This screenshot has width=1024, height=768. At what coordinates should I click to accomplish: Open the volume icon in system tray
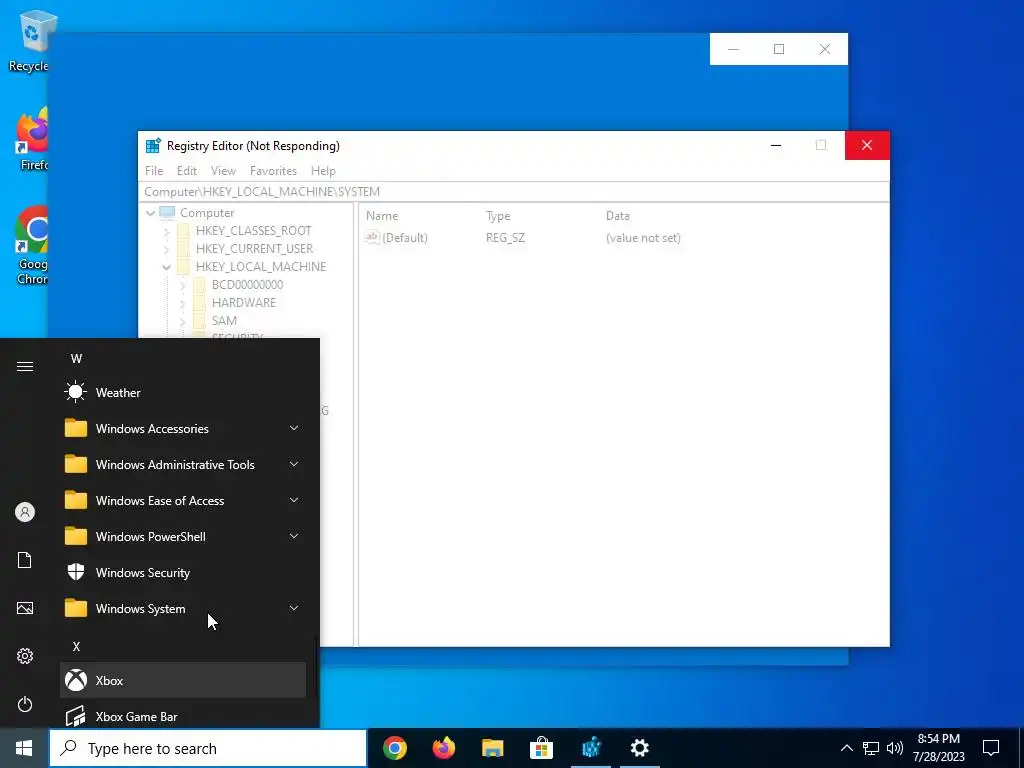(895, 748)
